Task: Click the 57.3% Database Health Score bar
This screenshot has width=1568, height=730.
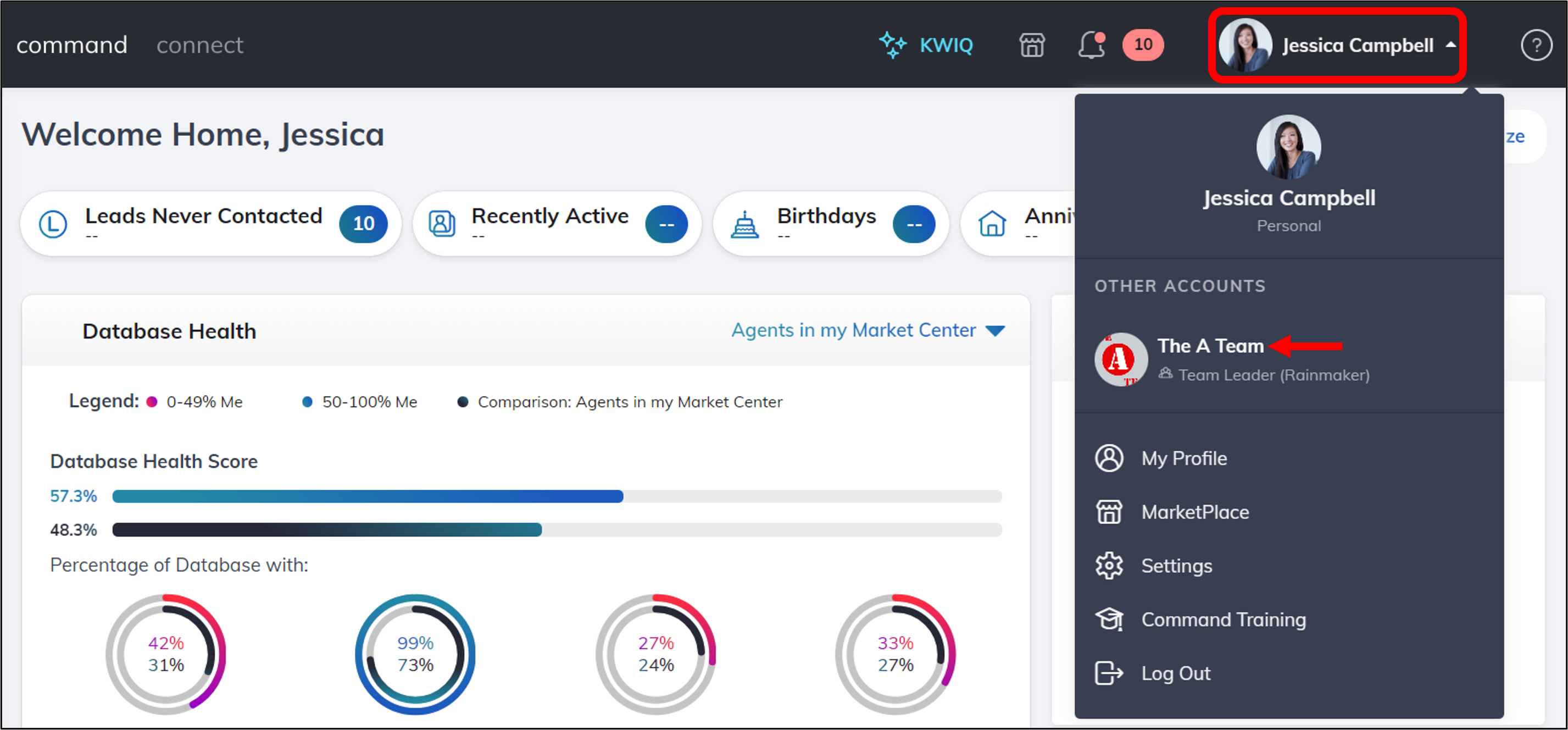Action: click(368, 496)
